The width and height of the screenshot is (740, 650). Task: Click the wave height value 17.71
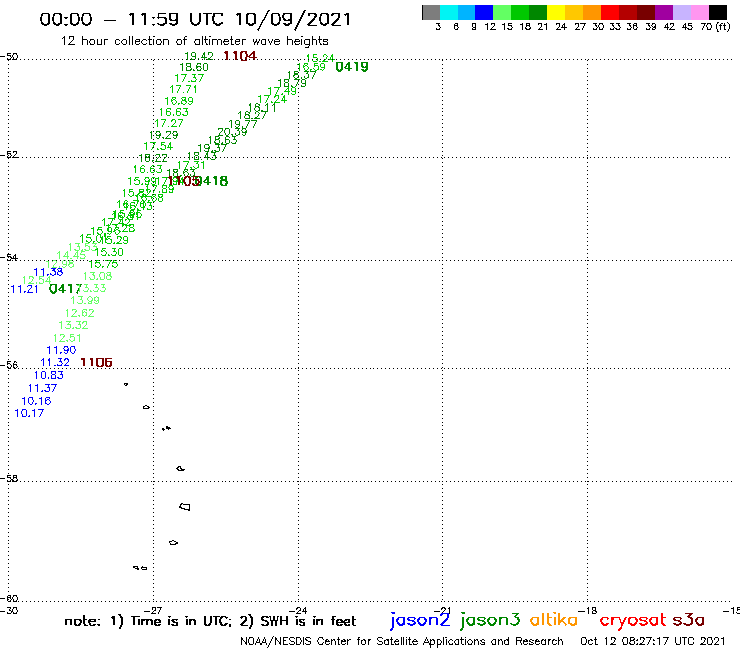tap(183, 90)
